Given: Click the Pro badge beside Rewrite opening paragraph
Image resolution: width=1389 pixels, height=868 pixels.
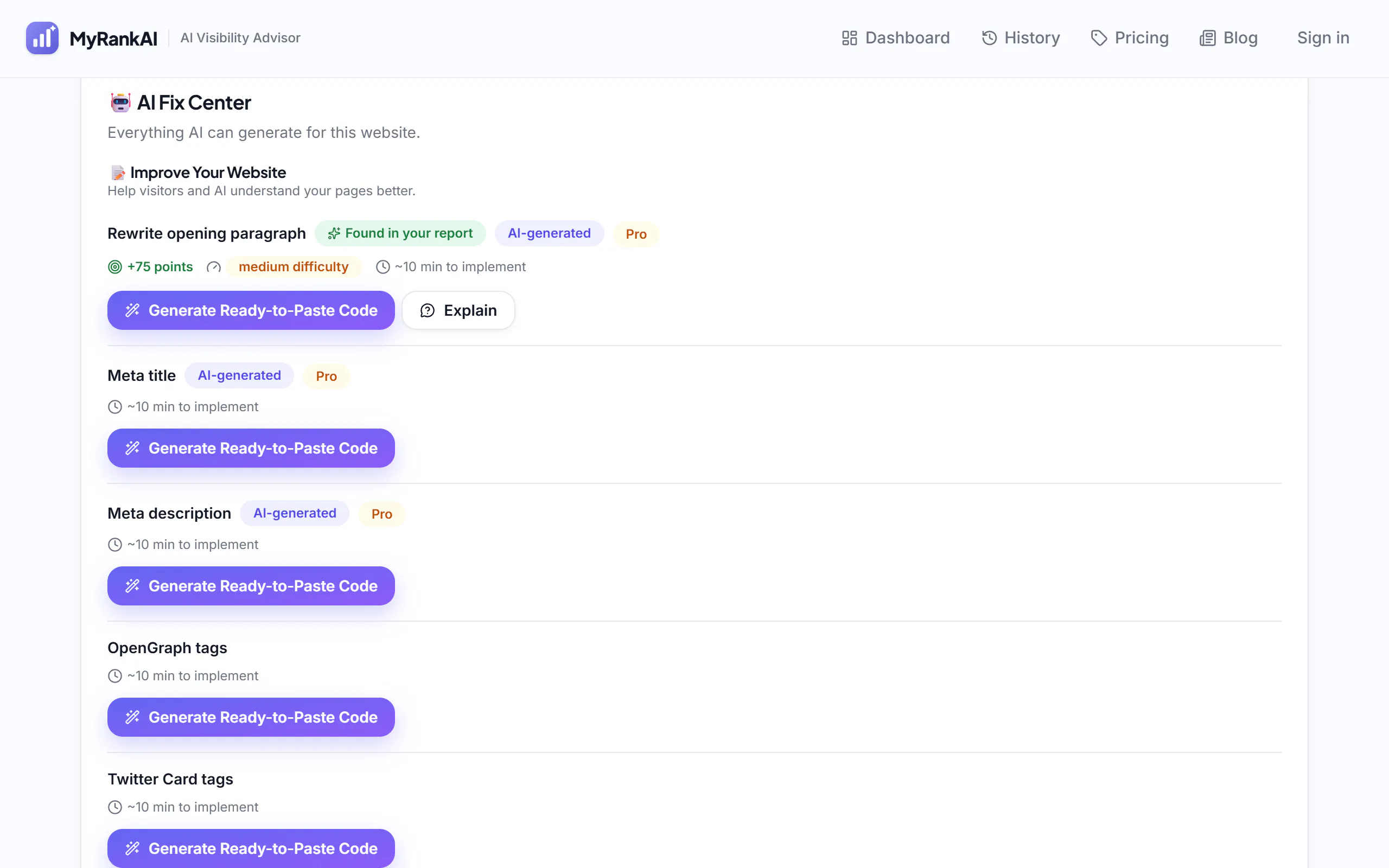Looking at the screenshot, I should point(636,234).
